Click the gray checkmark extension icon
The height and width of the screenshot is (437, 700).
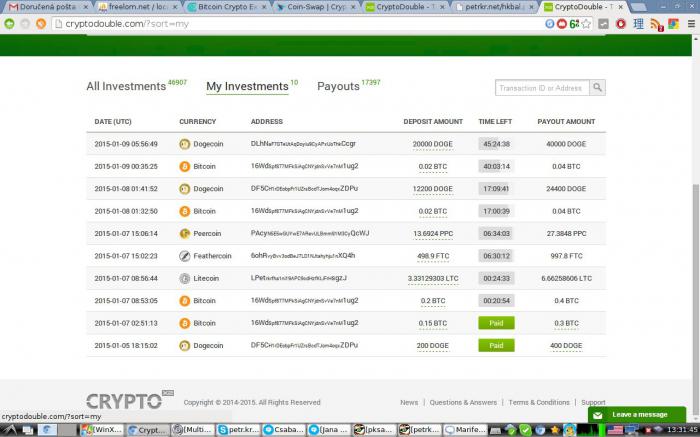coord(603,24)
